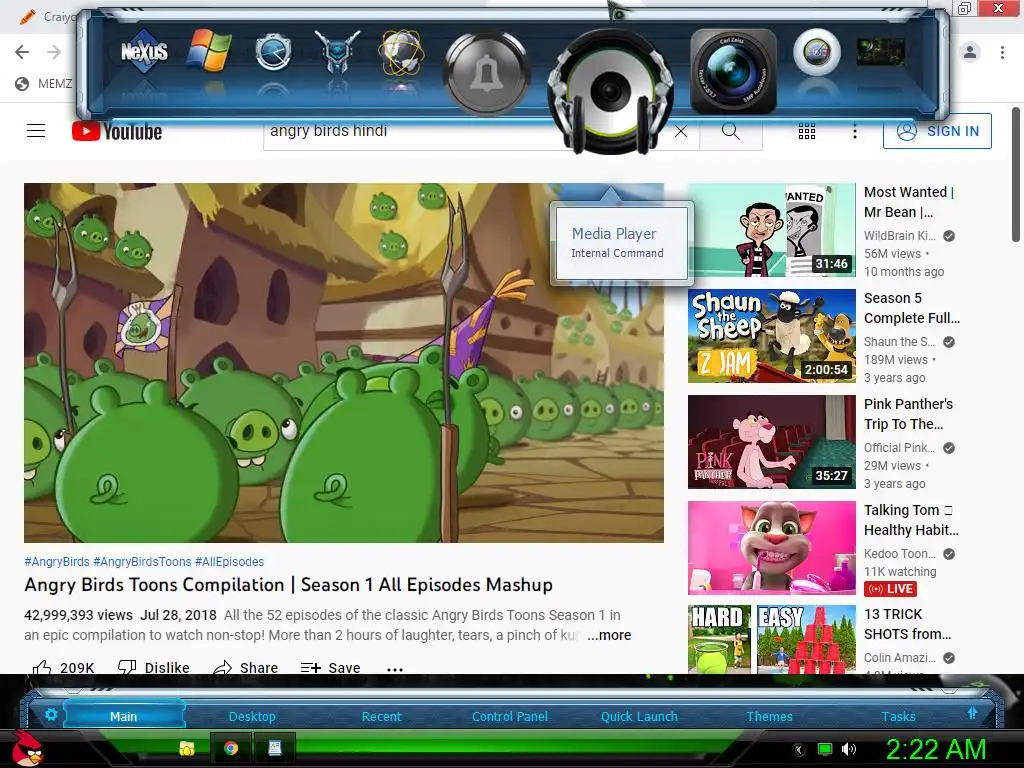Open the Quick Launch tab

(639, 716)
